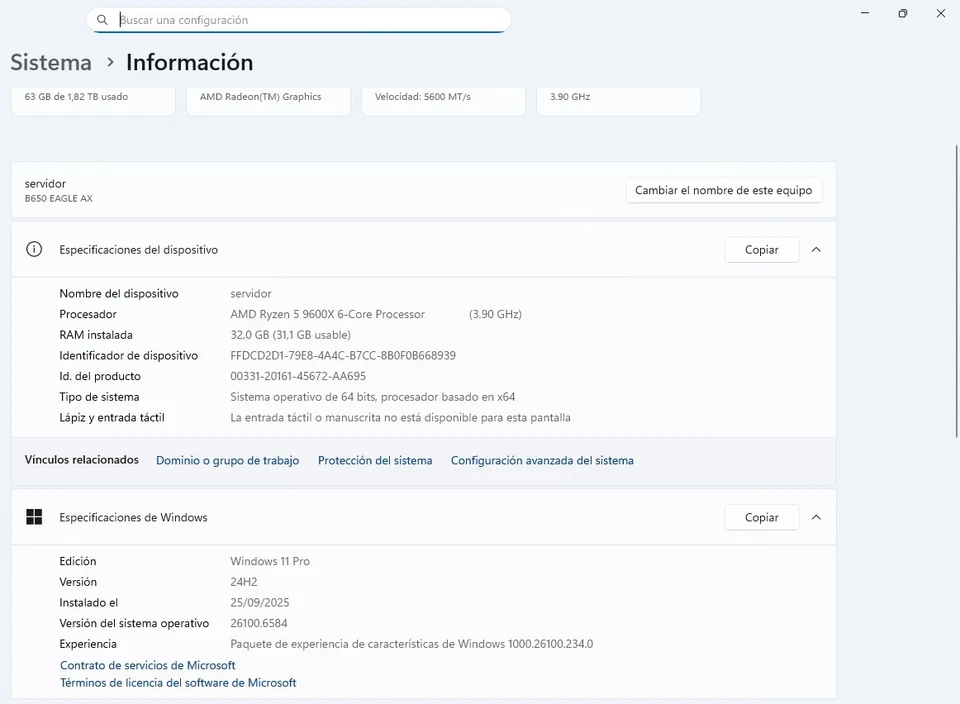This screenshot has height=704, width=960.
Task: Copy the device specifications
Action: pyautogui.click(x=761, y=250)
